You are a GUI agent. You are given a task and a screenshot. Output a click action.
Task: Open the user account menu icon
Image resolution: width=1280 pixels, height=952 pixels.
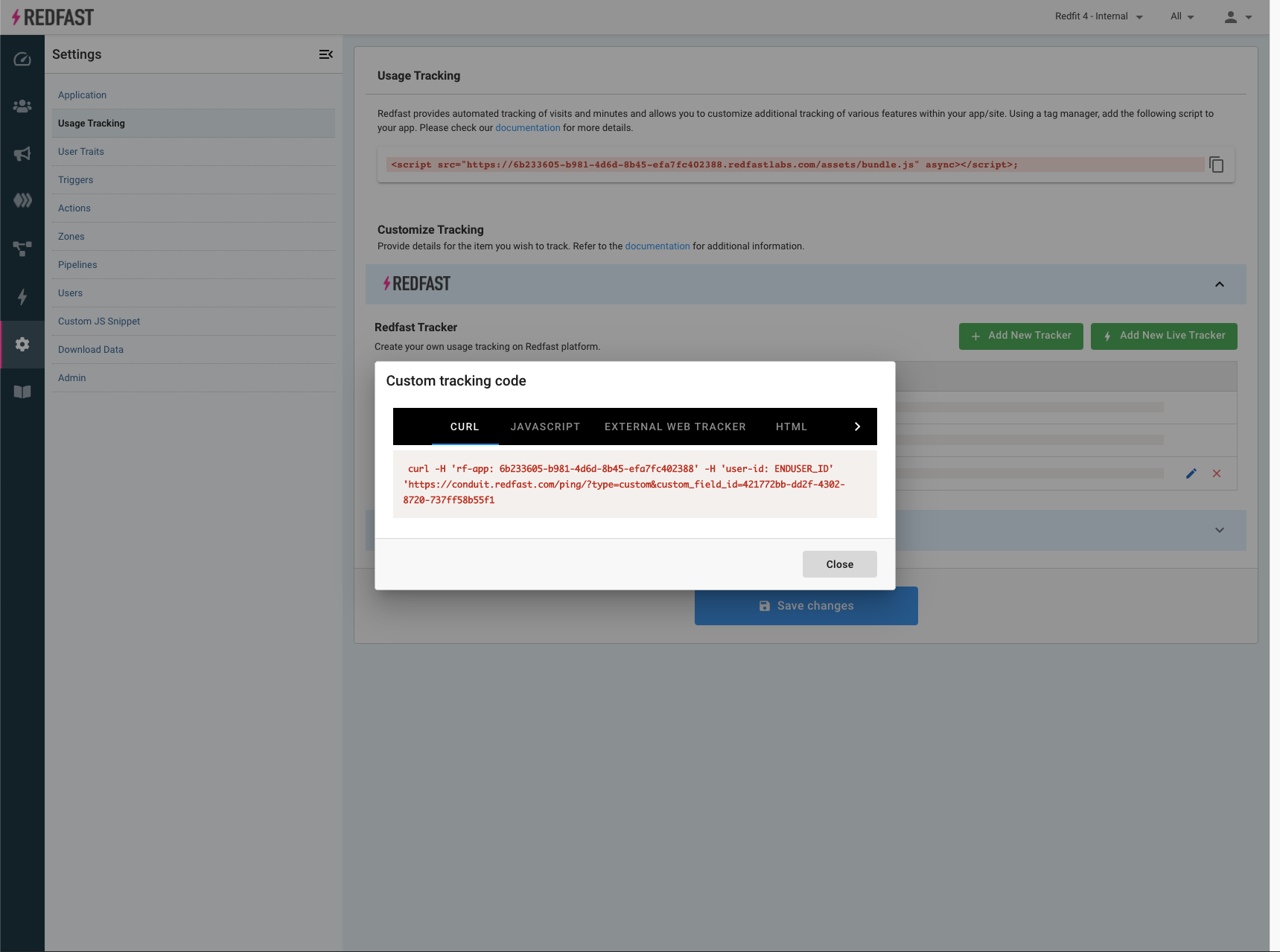[1237, 16]
